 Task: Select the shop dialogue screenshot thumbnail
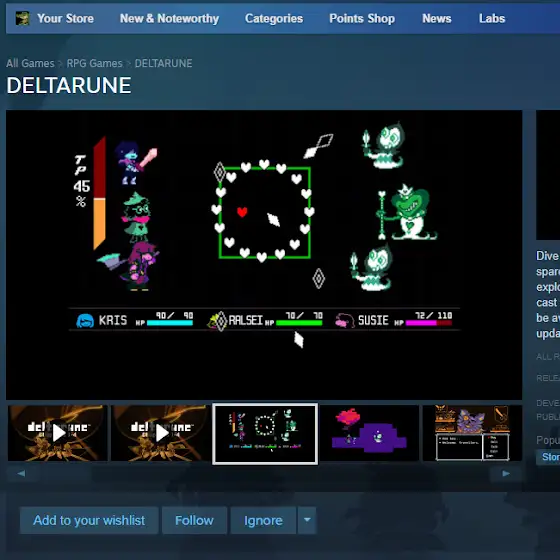[472, 433]
